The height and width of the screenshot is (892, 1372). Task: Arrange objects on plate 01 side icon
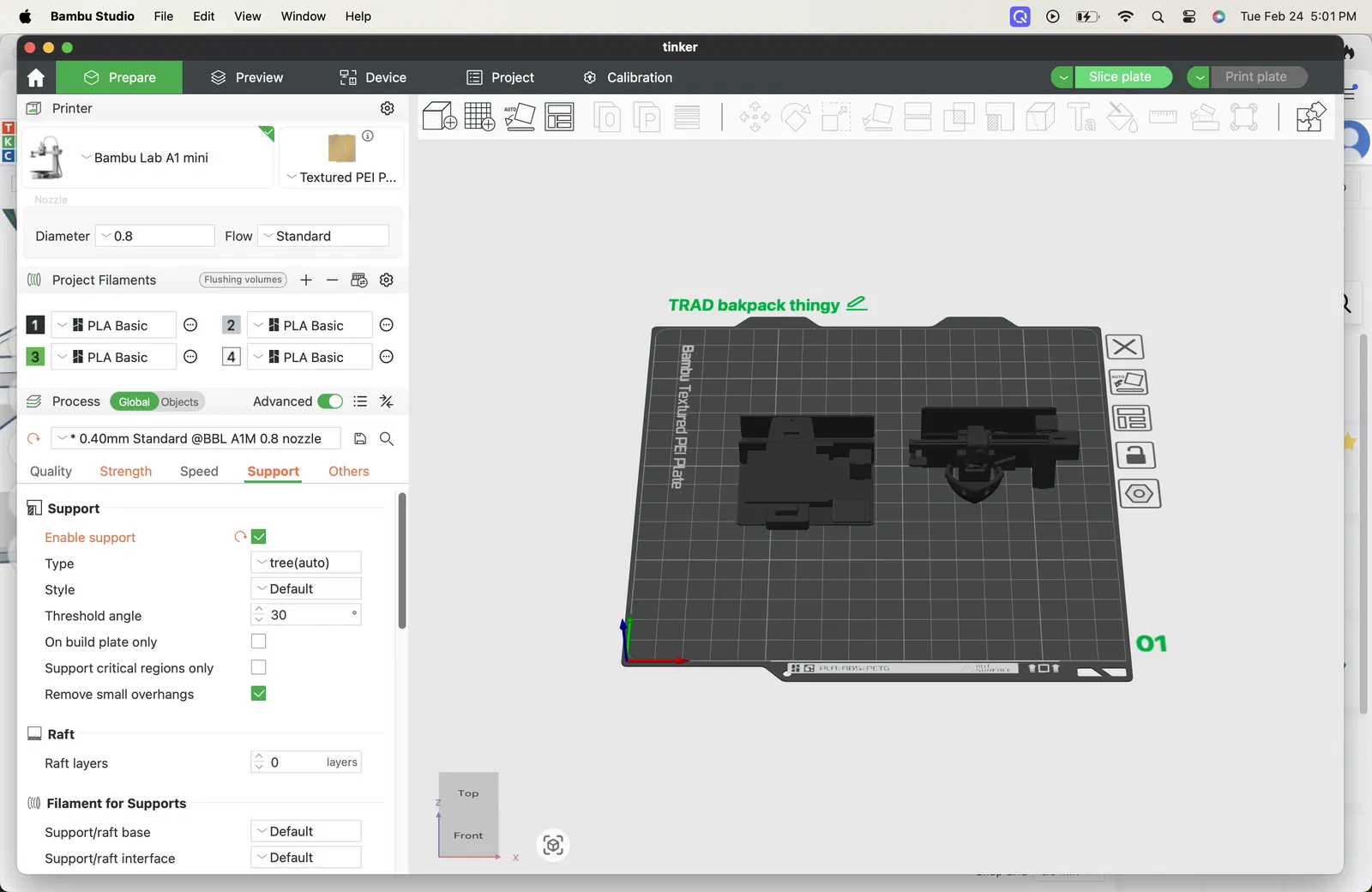tap(1132, 419)
